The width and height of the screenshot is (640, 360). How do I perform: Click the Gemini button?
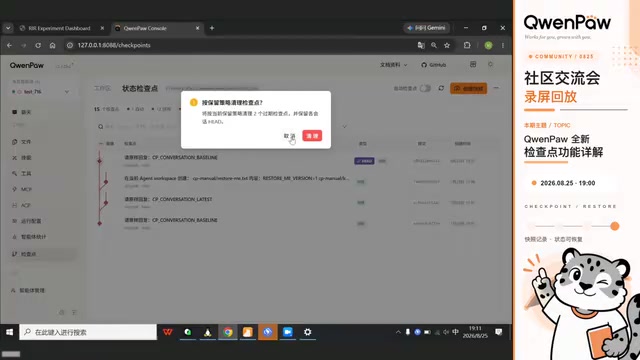click(427, 28)
